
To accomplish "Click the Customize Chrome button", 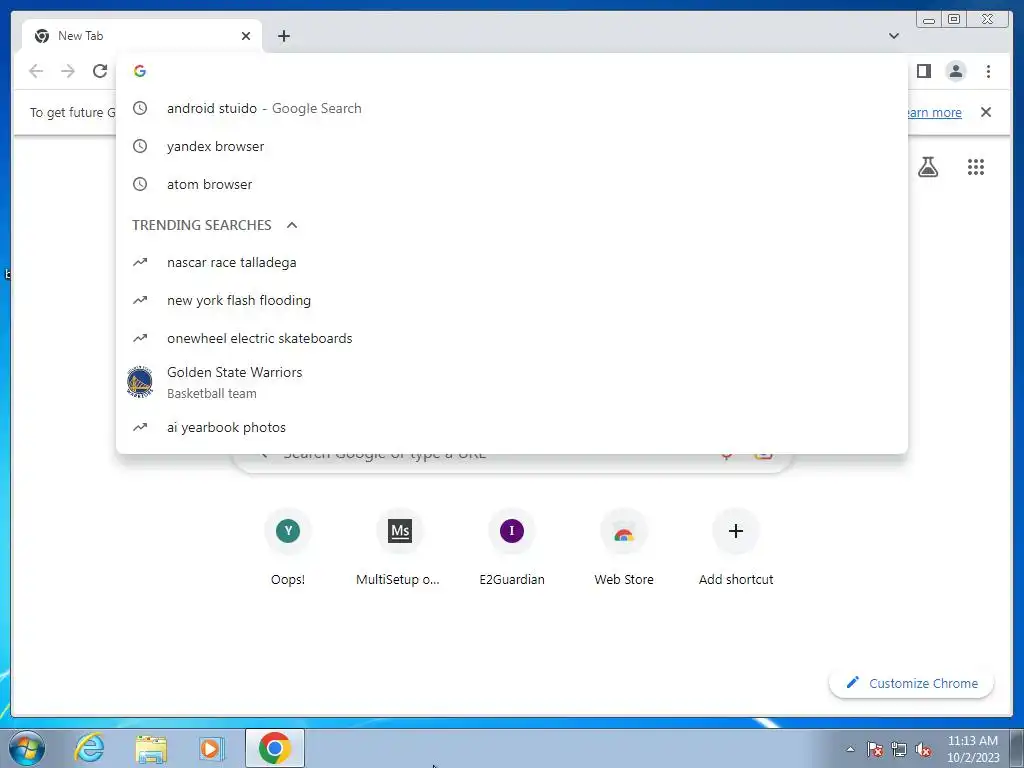I will [912, 683].
